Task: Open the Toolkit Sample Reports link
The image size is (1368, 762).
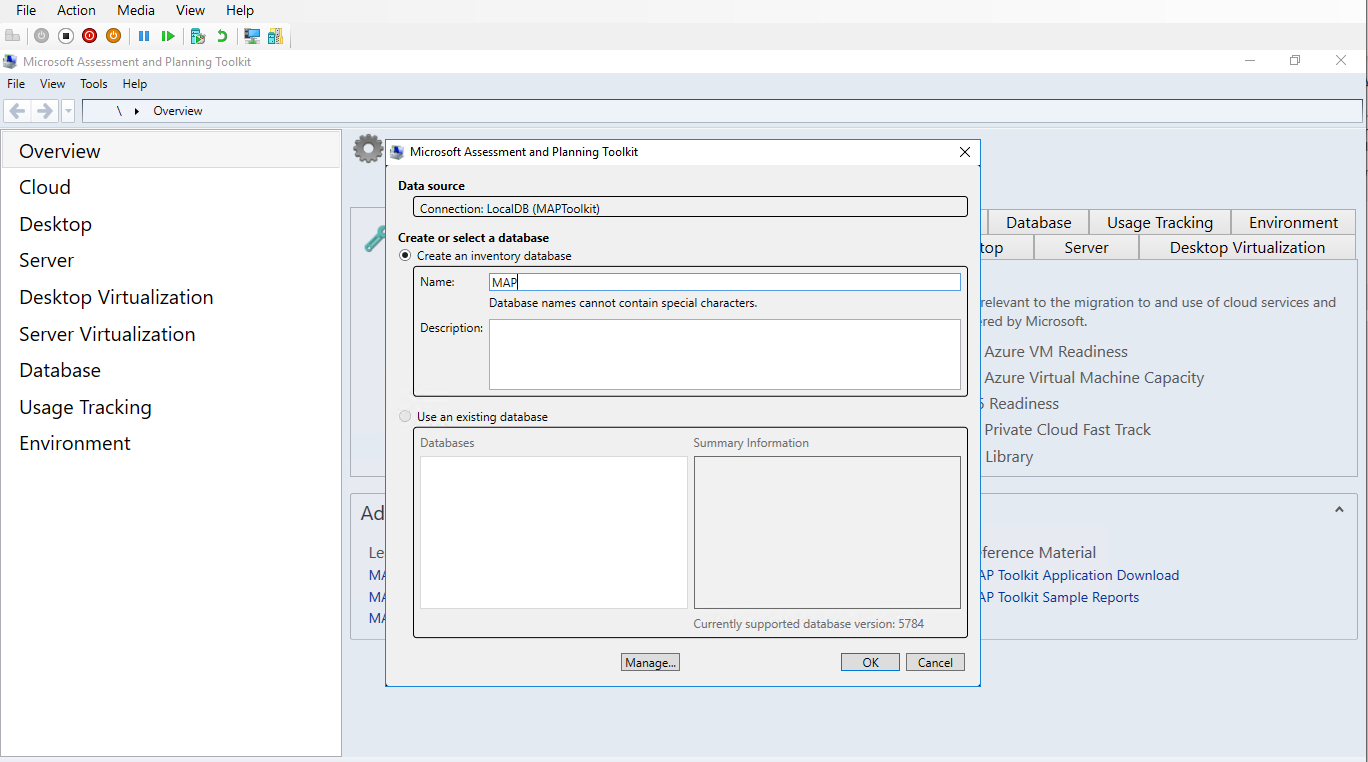Action: click(x=1058, y=597)
